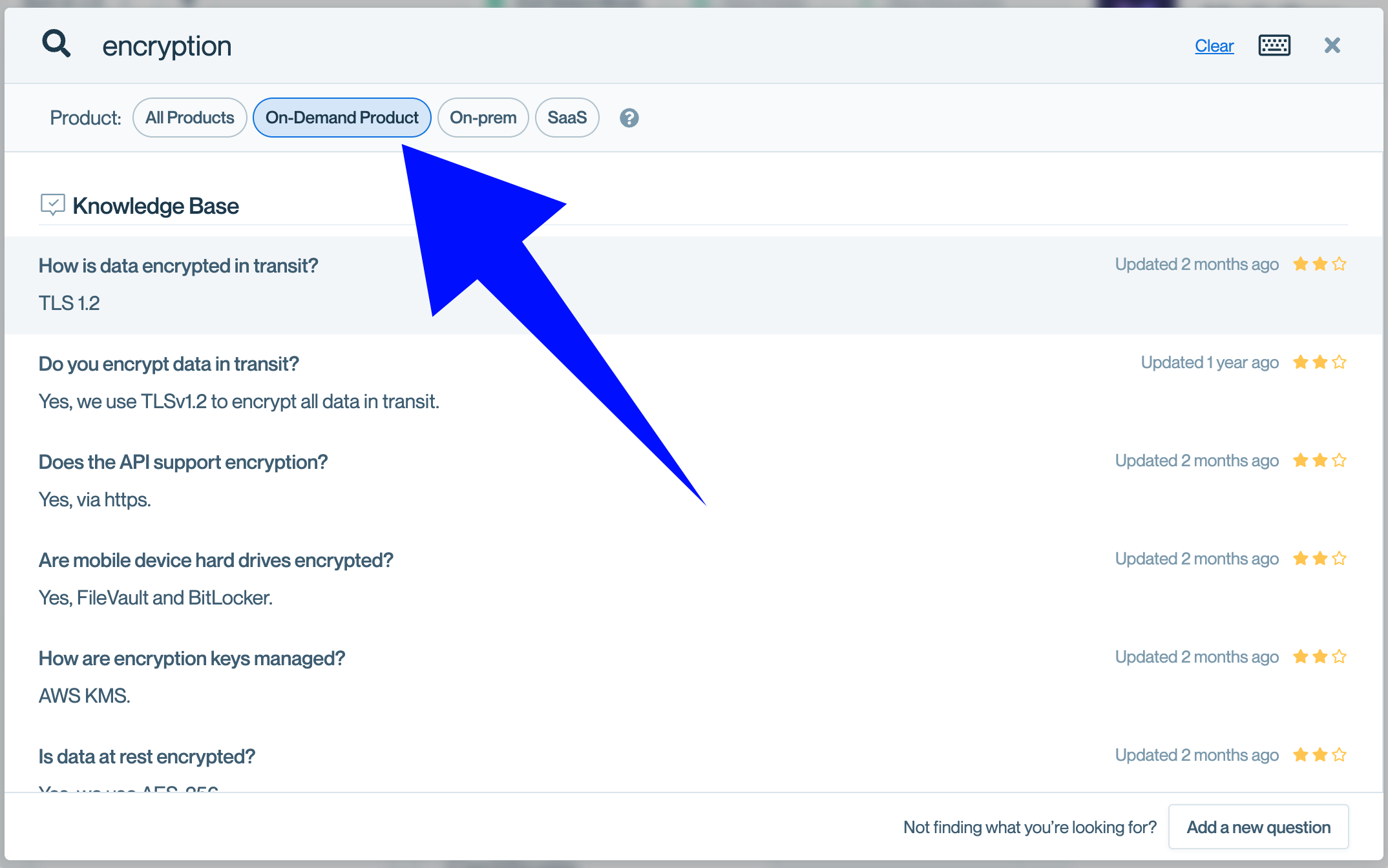Toggle the On-Demand Product filter
This screenshot has width=1388, height=868.
click(x=342, y=118)
